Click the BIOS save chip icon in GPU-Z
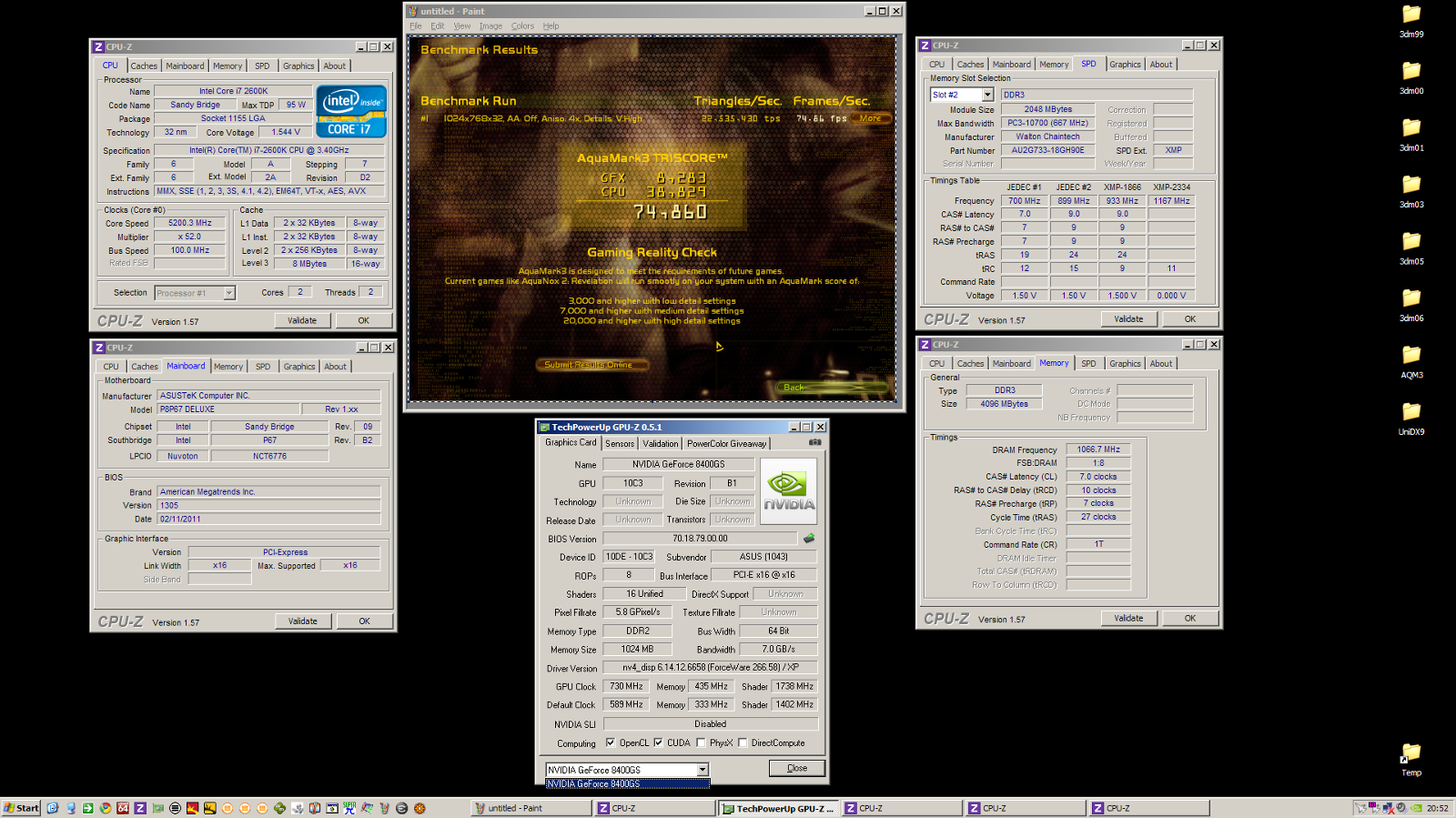Screen dimensions: 1456x818 (809, 539)
